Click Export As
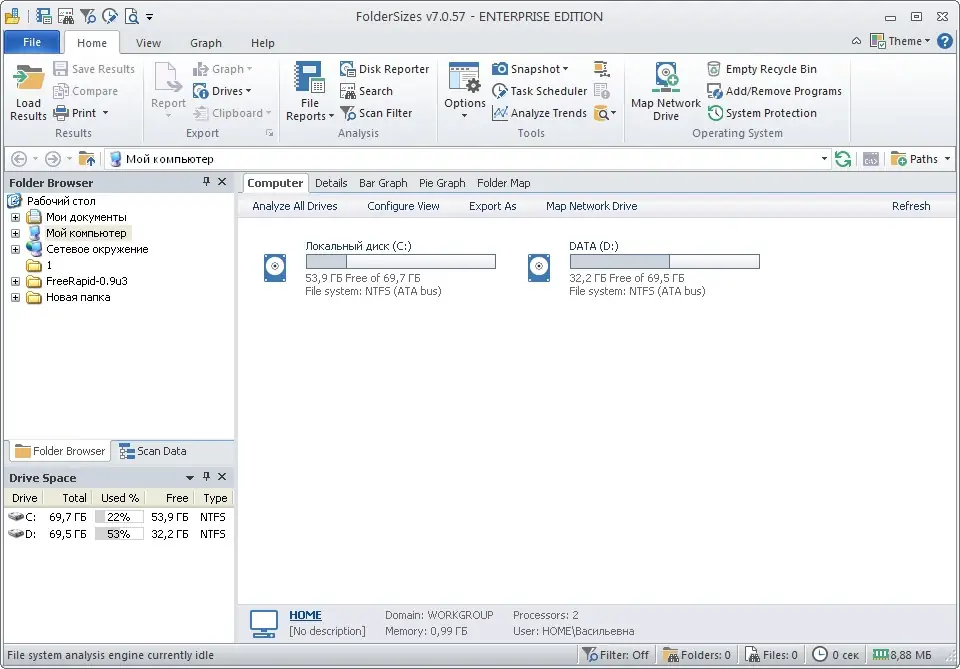The image size is (960, 669). 493,206
